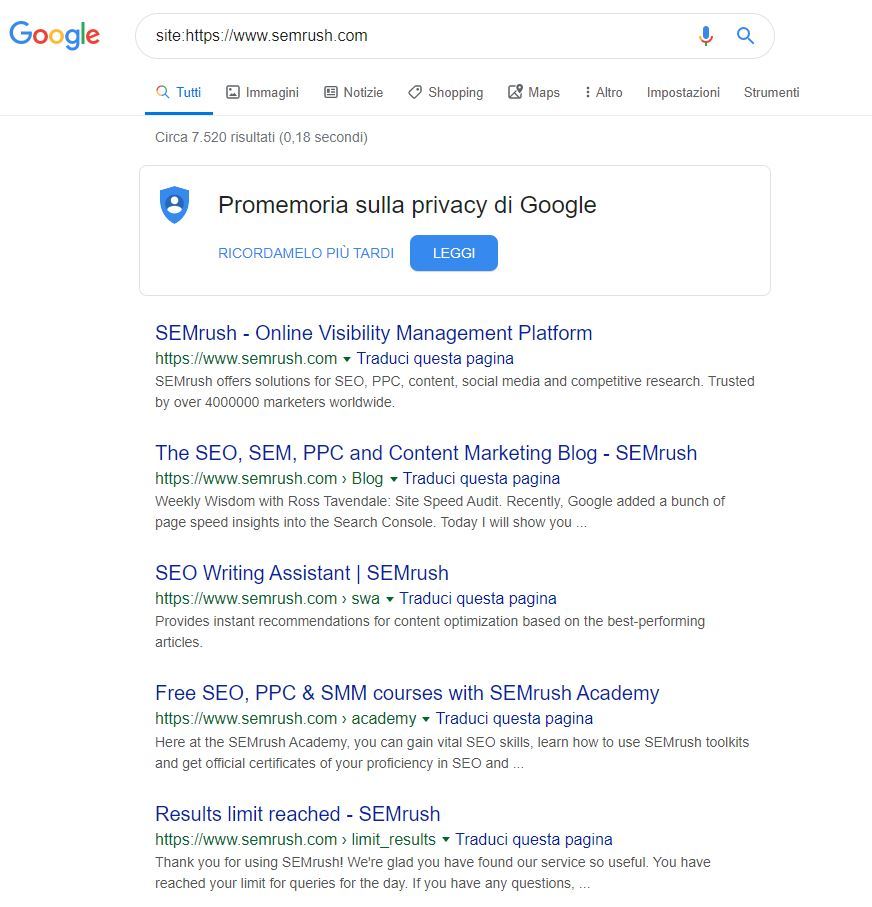Open the Impostazioni menu
This screenshot has width=872, height=907.
tap(683, 92)
